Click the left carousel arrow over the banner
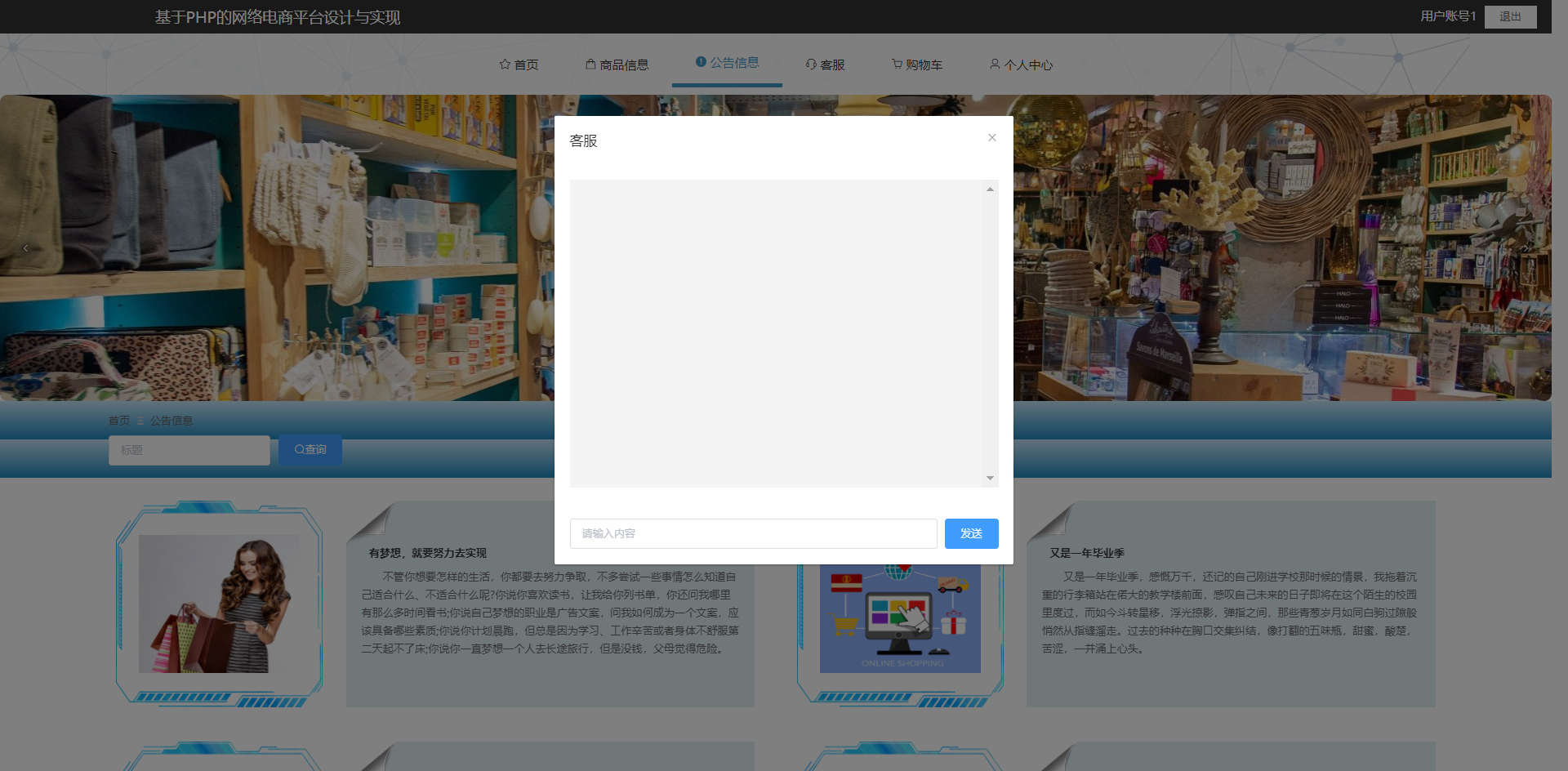The height and width of the screenshot is (771, 1568). (x=24, y=247)
